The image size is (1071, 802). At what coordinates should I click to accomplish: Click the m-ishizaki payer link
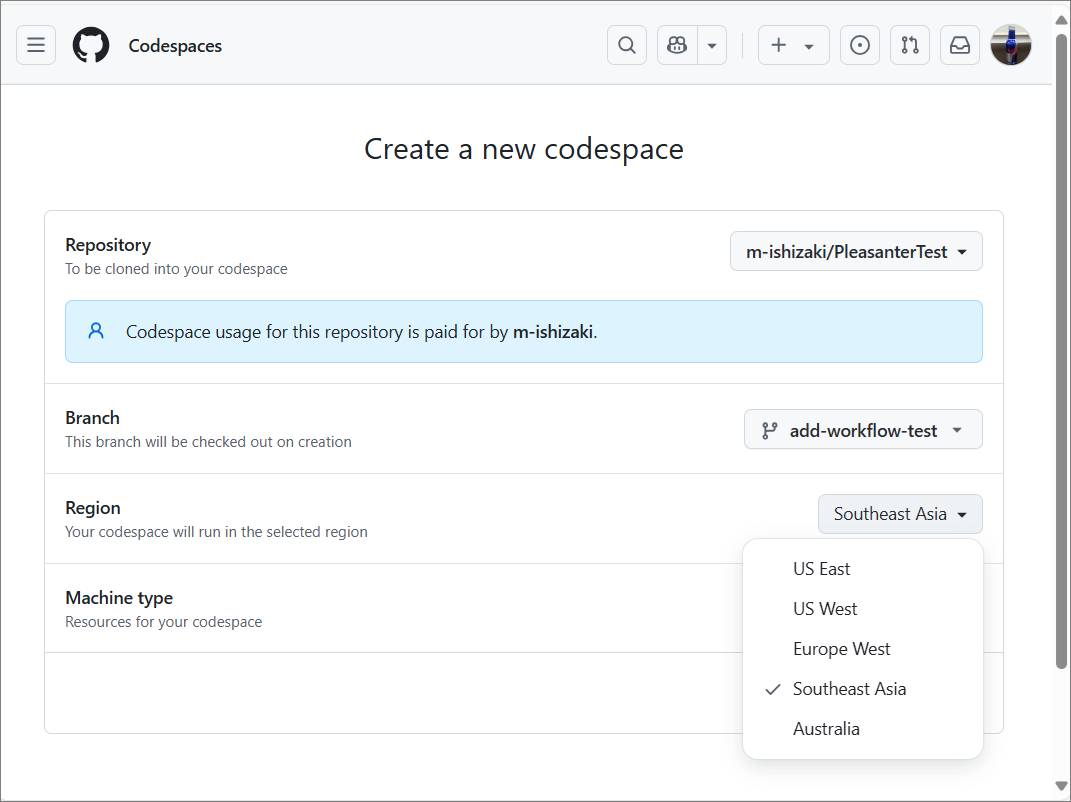click(x=554, y=331)
